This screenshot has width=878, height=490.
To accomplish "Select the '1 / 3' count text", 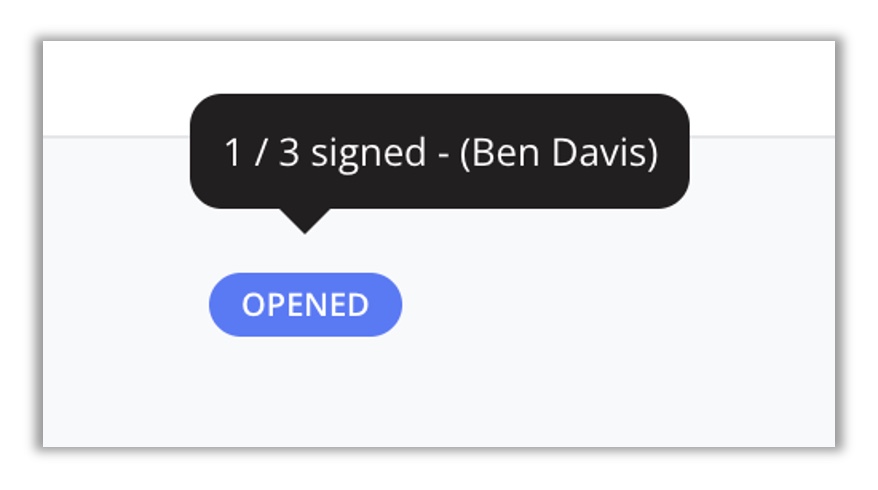I will click(261, 153).
